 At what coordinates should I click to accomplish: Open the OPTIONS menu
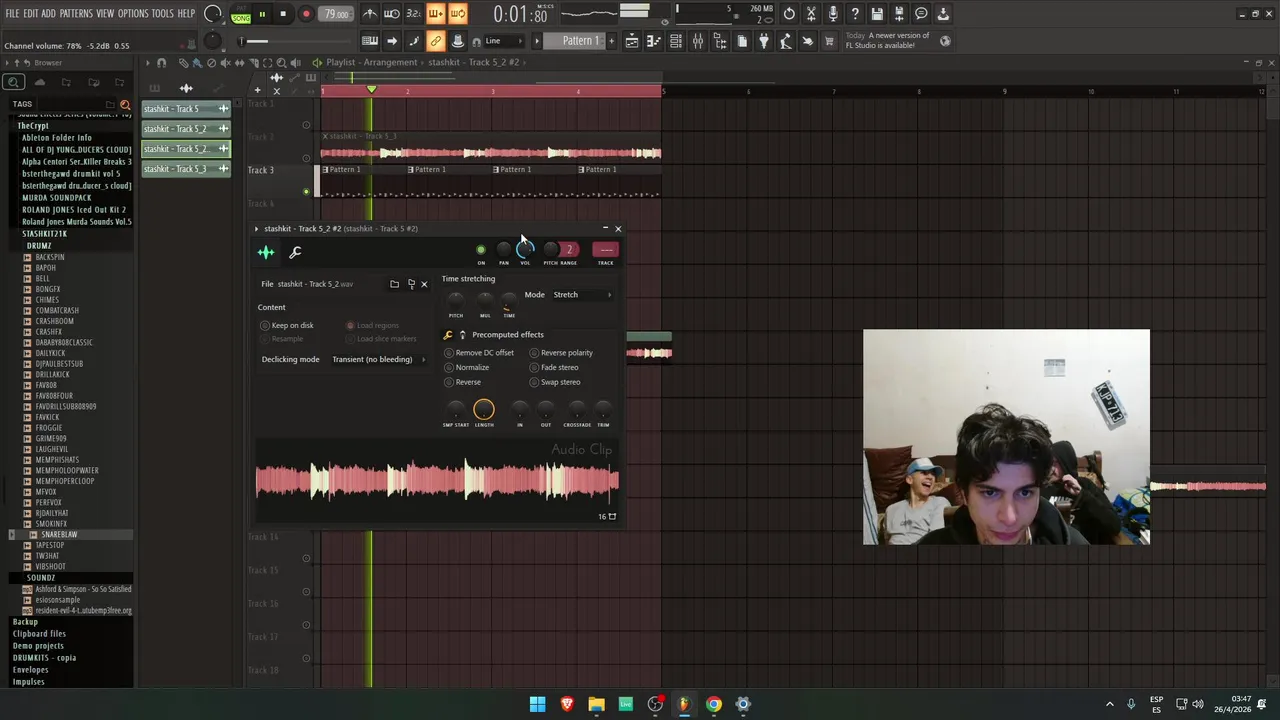pos(133,14)
